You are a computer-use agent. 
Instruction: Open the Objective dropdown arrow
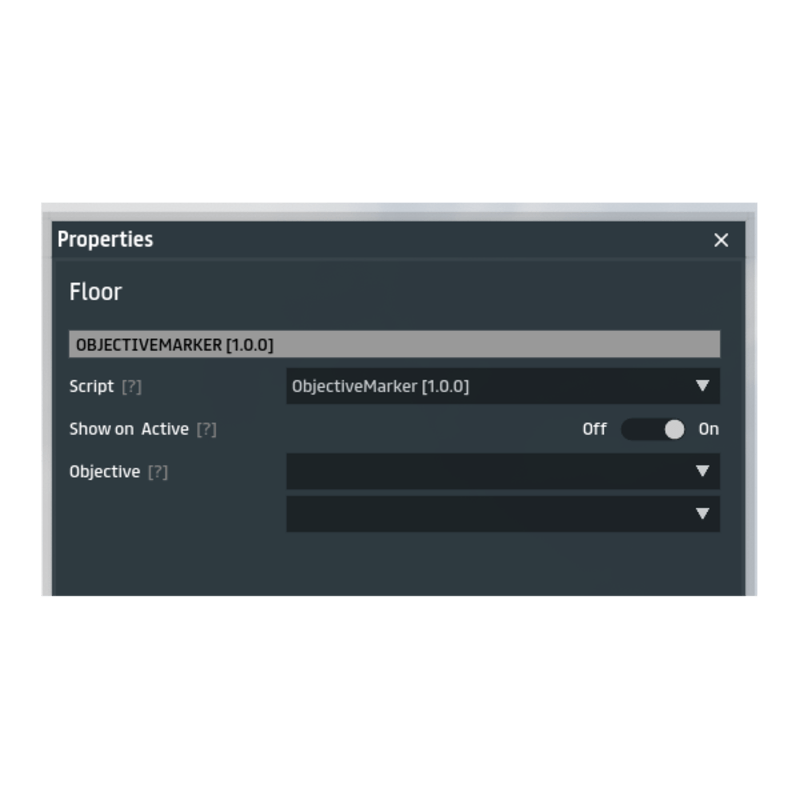[703, 471]
